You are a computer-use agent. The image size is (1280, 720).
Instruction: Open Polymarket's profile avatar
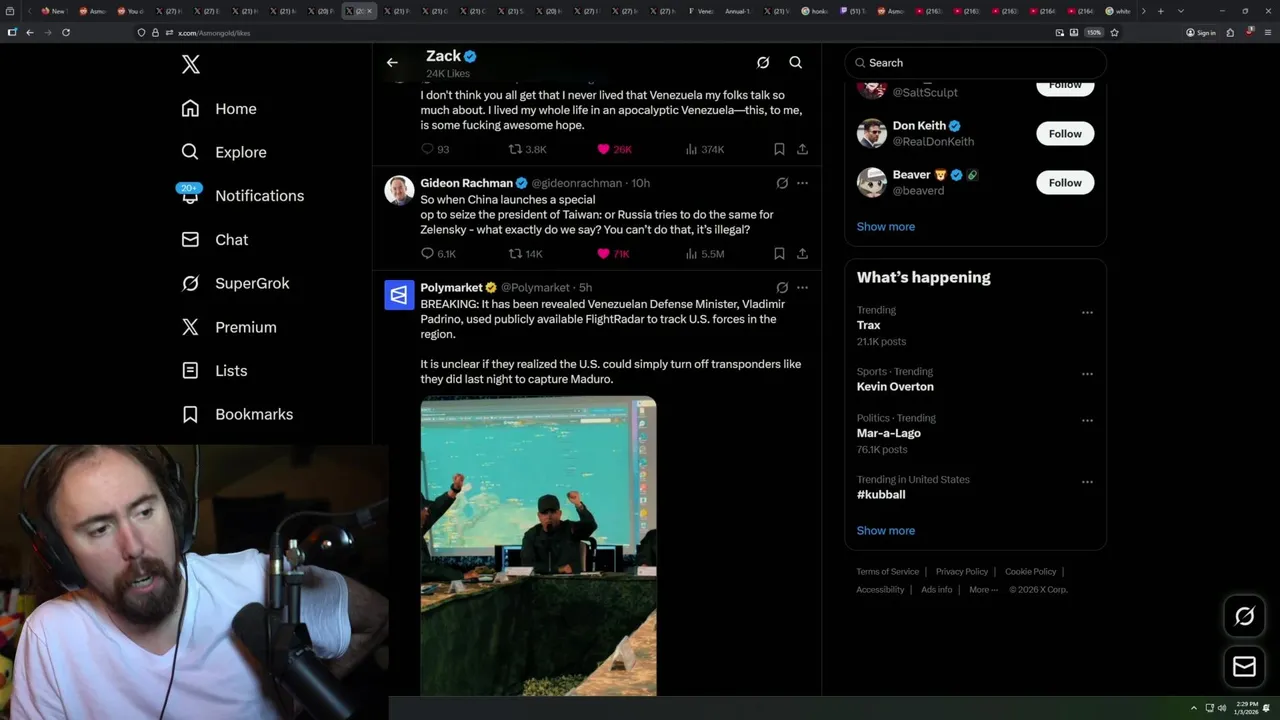(x=399, y=295)
